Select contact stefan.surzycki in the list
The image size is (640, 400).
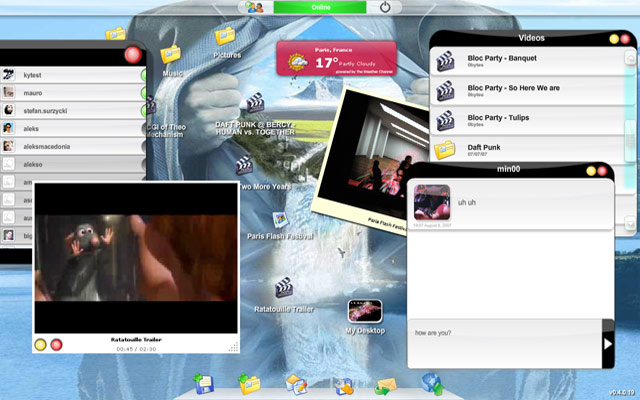pos(73,111)
